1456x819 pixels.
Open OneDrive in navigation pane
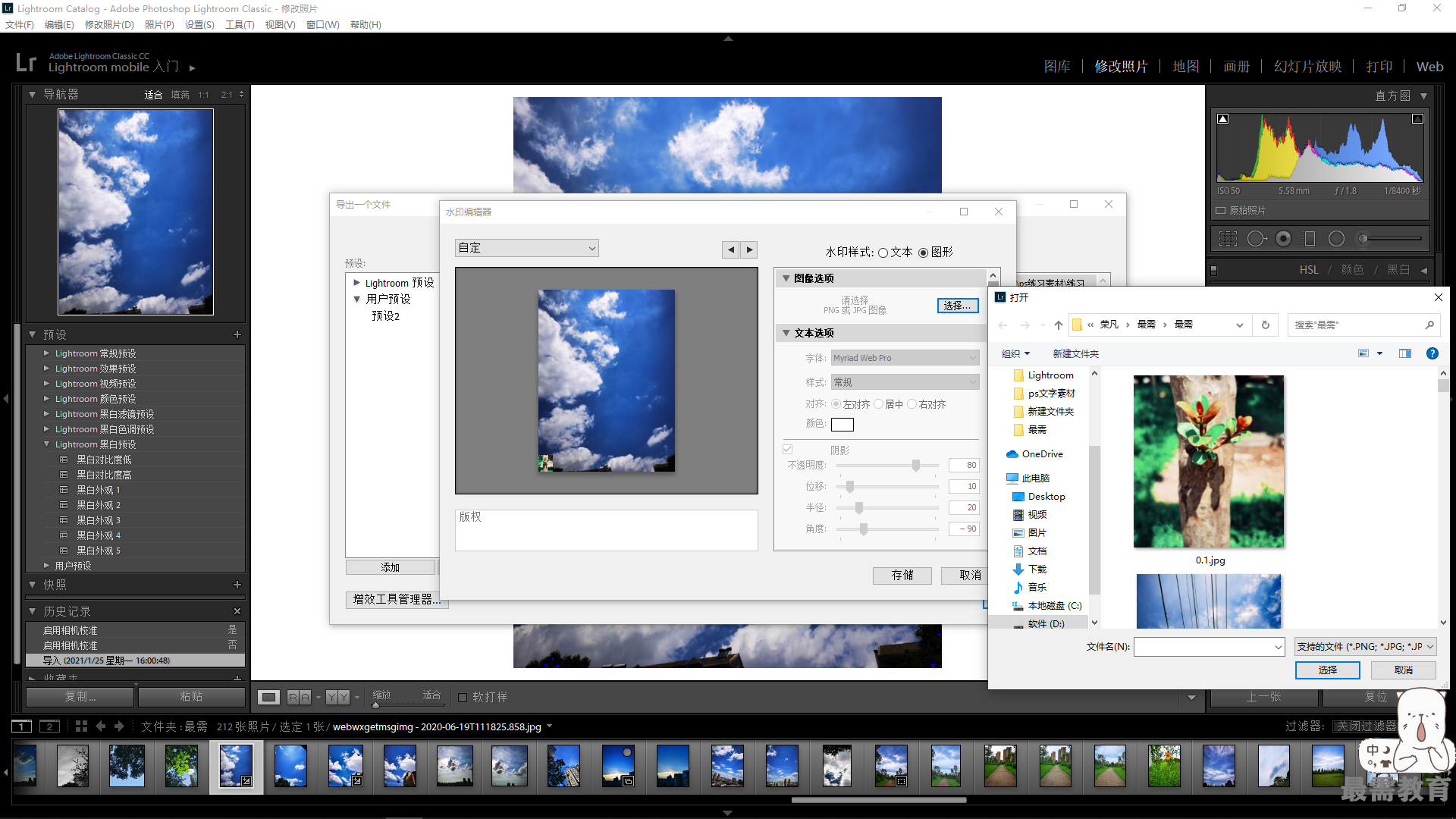coord(1041,454)
